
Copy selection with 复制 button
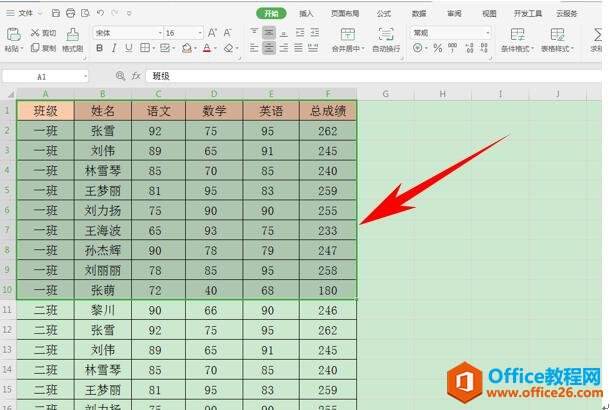pos(43,48)
